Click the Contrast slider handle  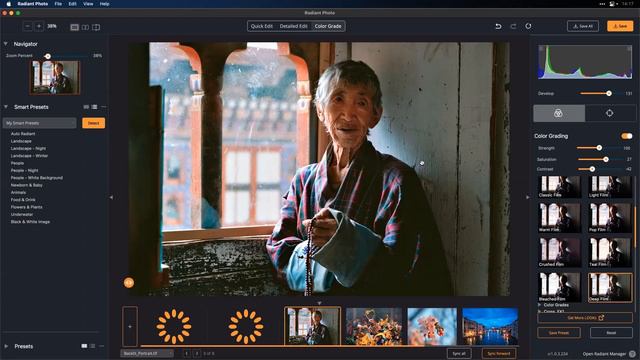click(592, 169)
